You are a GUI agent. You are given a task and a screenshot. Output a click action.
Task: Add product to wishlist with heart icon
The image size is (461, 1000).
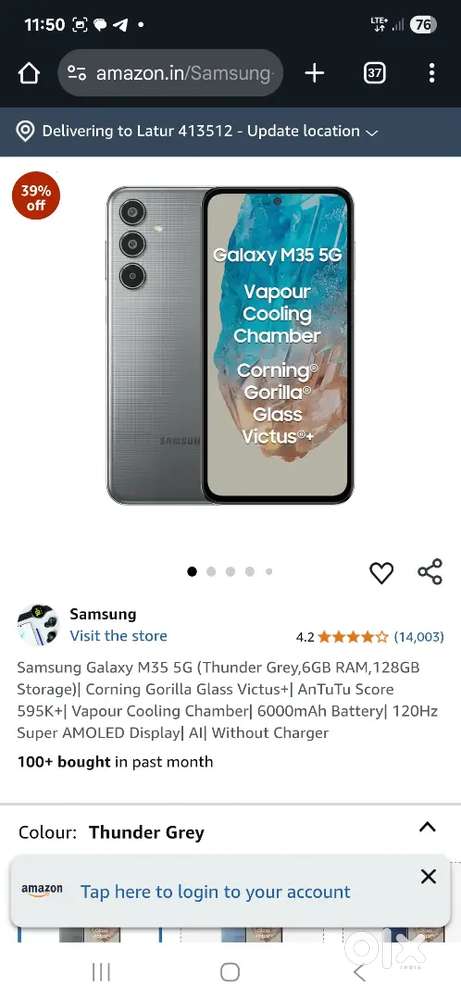(x=381, y=572)
